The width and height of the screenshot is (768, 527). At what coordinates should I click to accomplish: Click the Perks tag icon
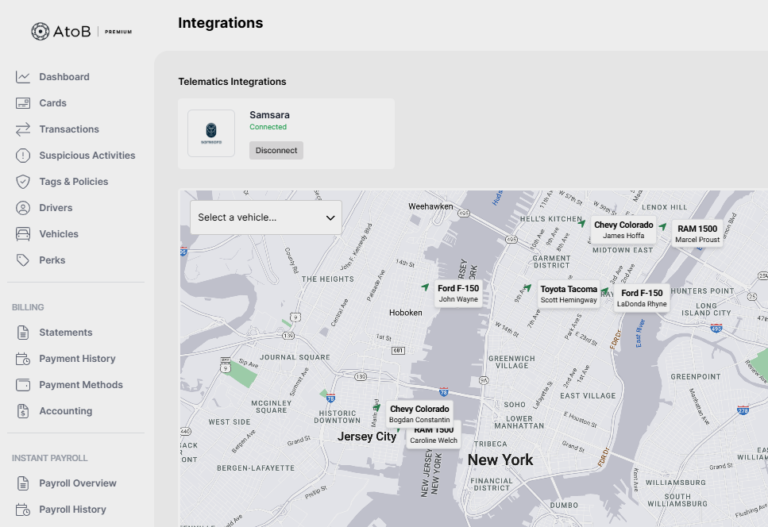[23, 260]
